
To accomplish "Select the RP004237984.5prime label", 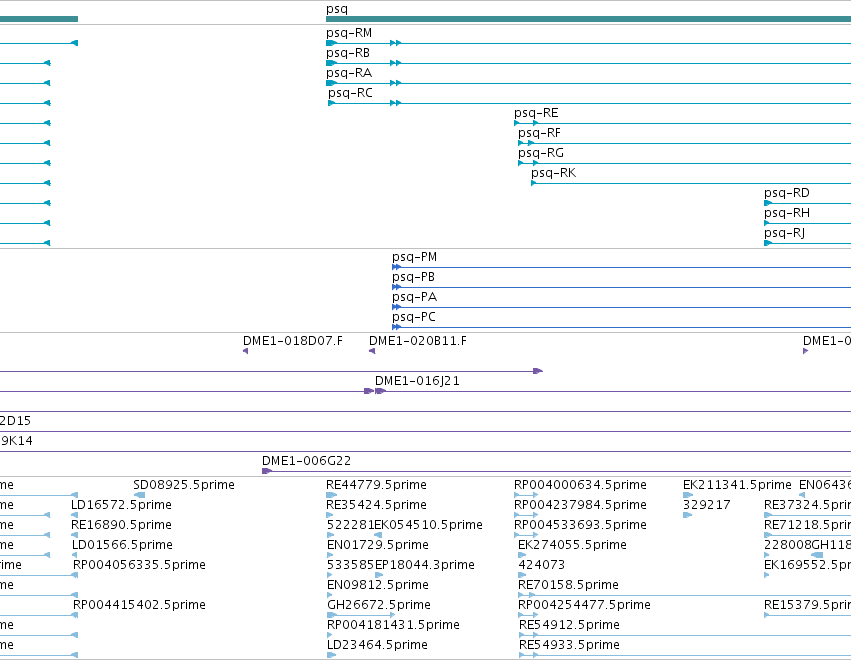I will point(580,505).
